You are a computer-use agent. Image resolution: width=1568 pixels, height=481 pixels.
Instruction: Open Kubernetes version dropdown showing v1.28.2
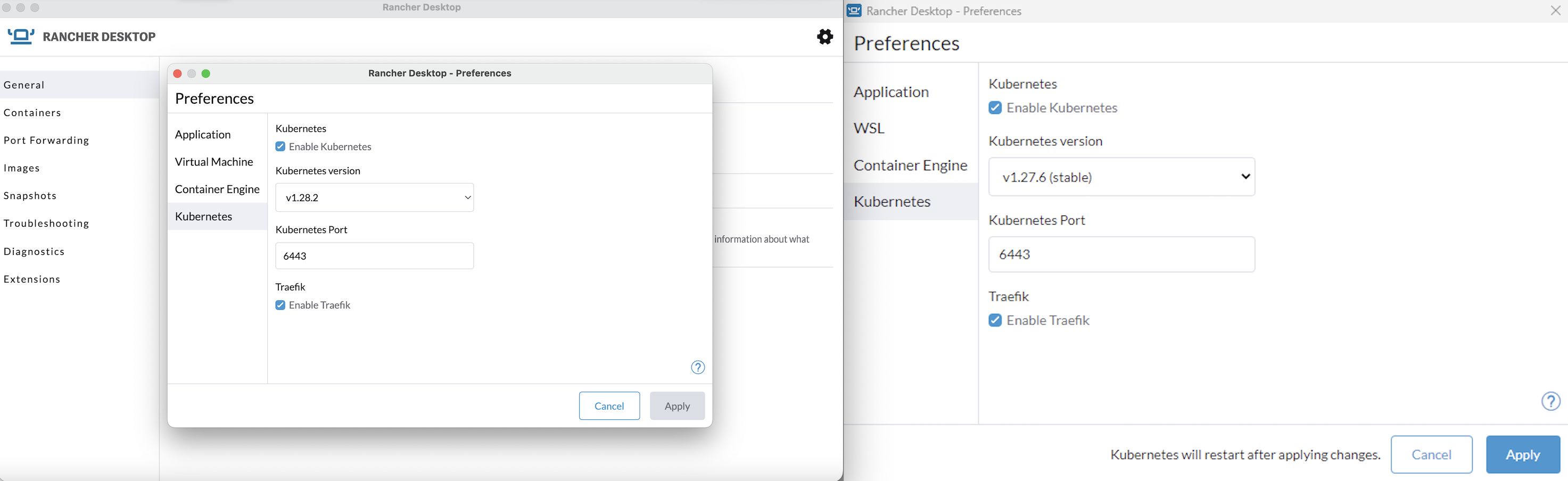[x=374, y=197]
